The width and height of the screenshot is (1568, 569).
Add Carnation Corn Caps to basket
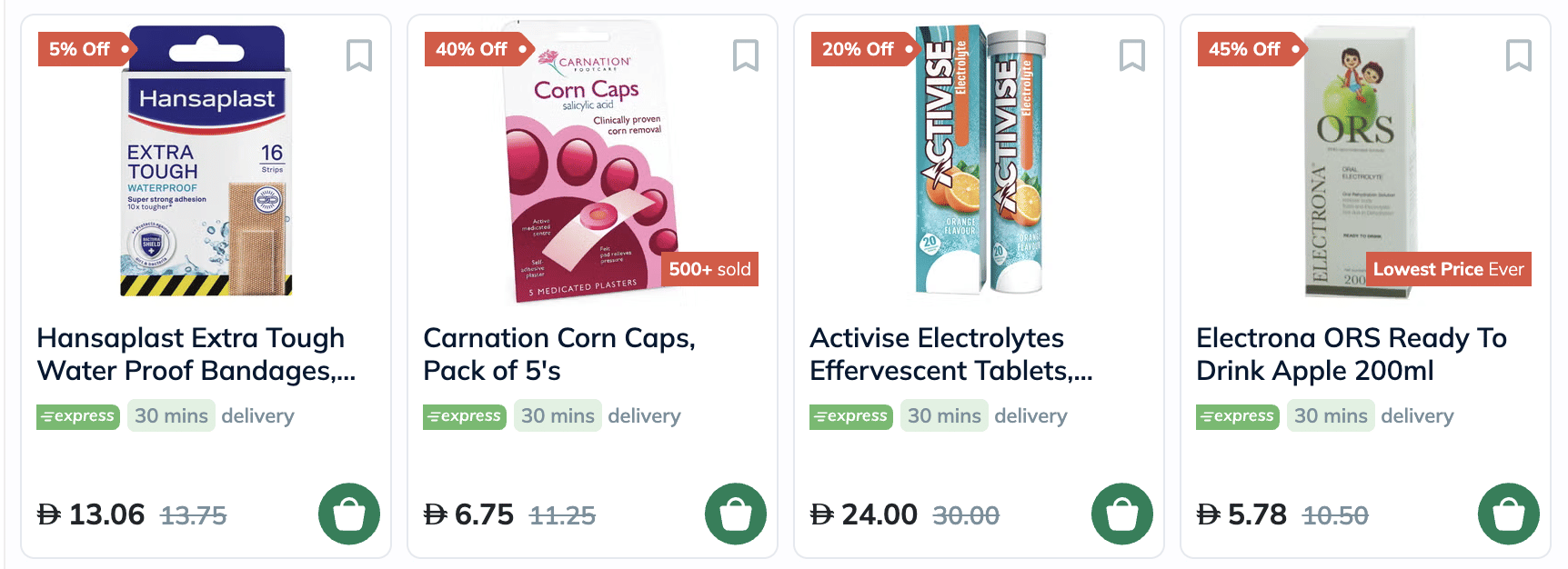click(735, 514)
